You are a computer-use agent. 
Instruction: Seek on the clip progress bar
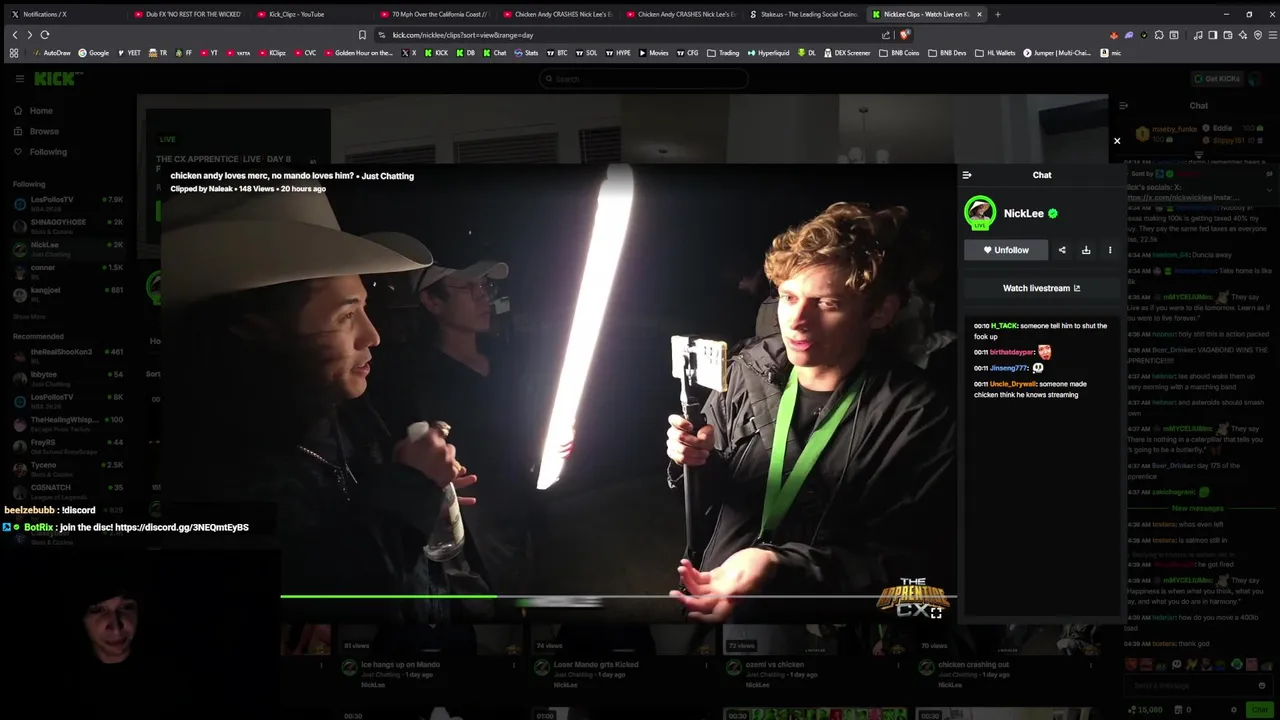pyautogui.click(x=618, y=597)
